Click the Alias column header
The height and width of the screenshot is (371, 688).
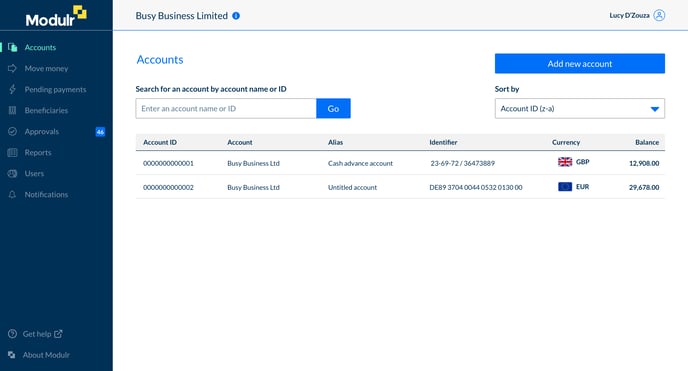pos(335,143)
